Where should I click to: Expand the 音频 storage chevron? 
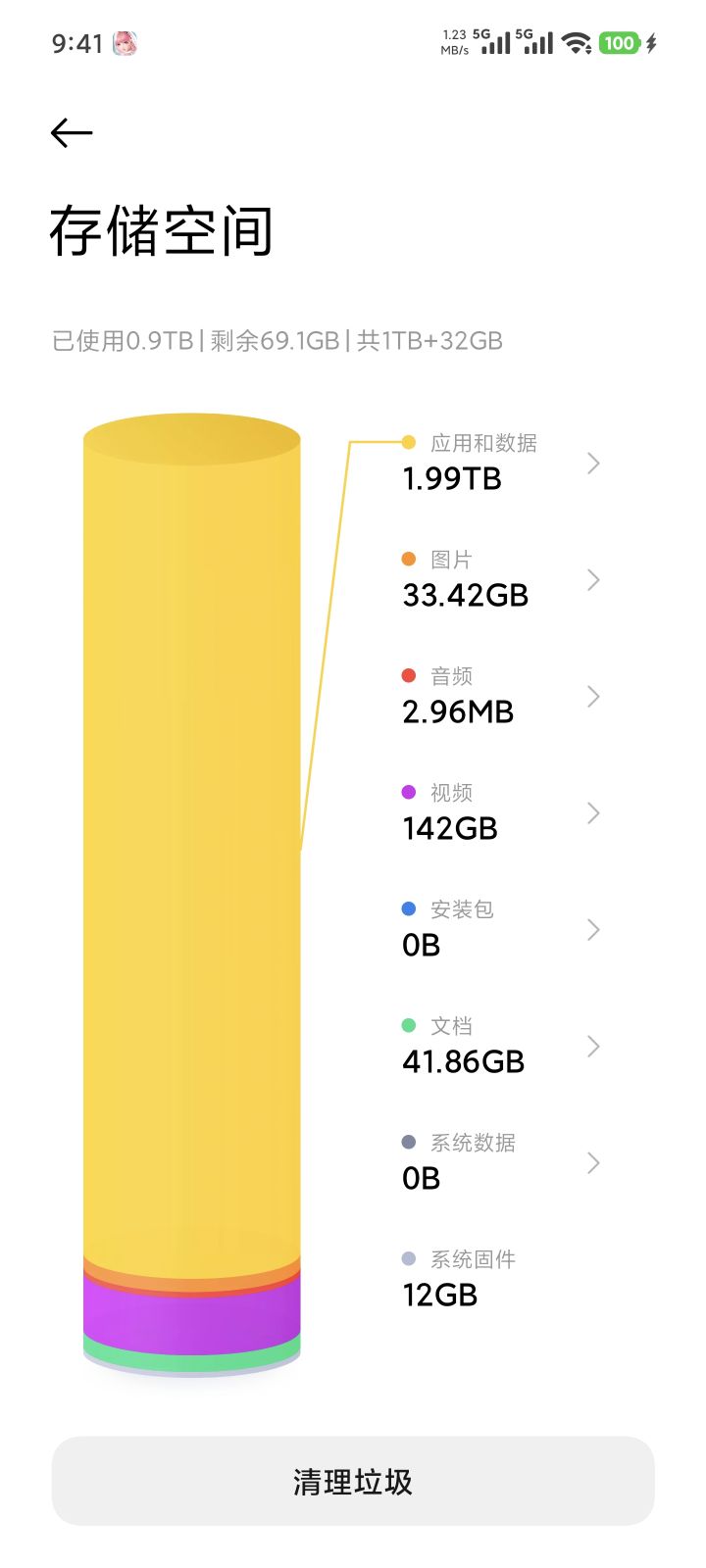(592, 697)
